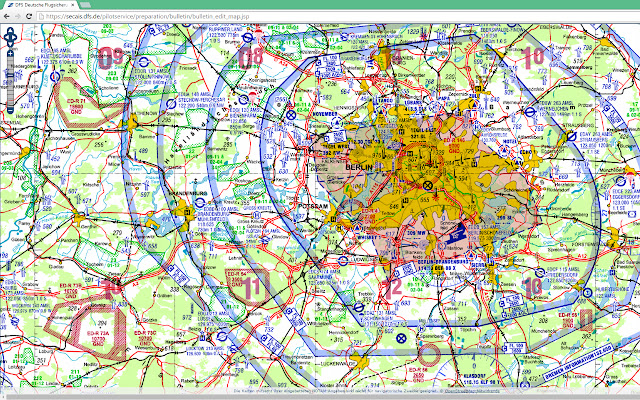Click the BERLIN-BRANDENBURG airport label
The width and height of the screenshot is (640, 400).
click(443, 262)
